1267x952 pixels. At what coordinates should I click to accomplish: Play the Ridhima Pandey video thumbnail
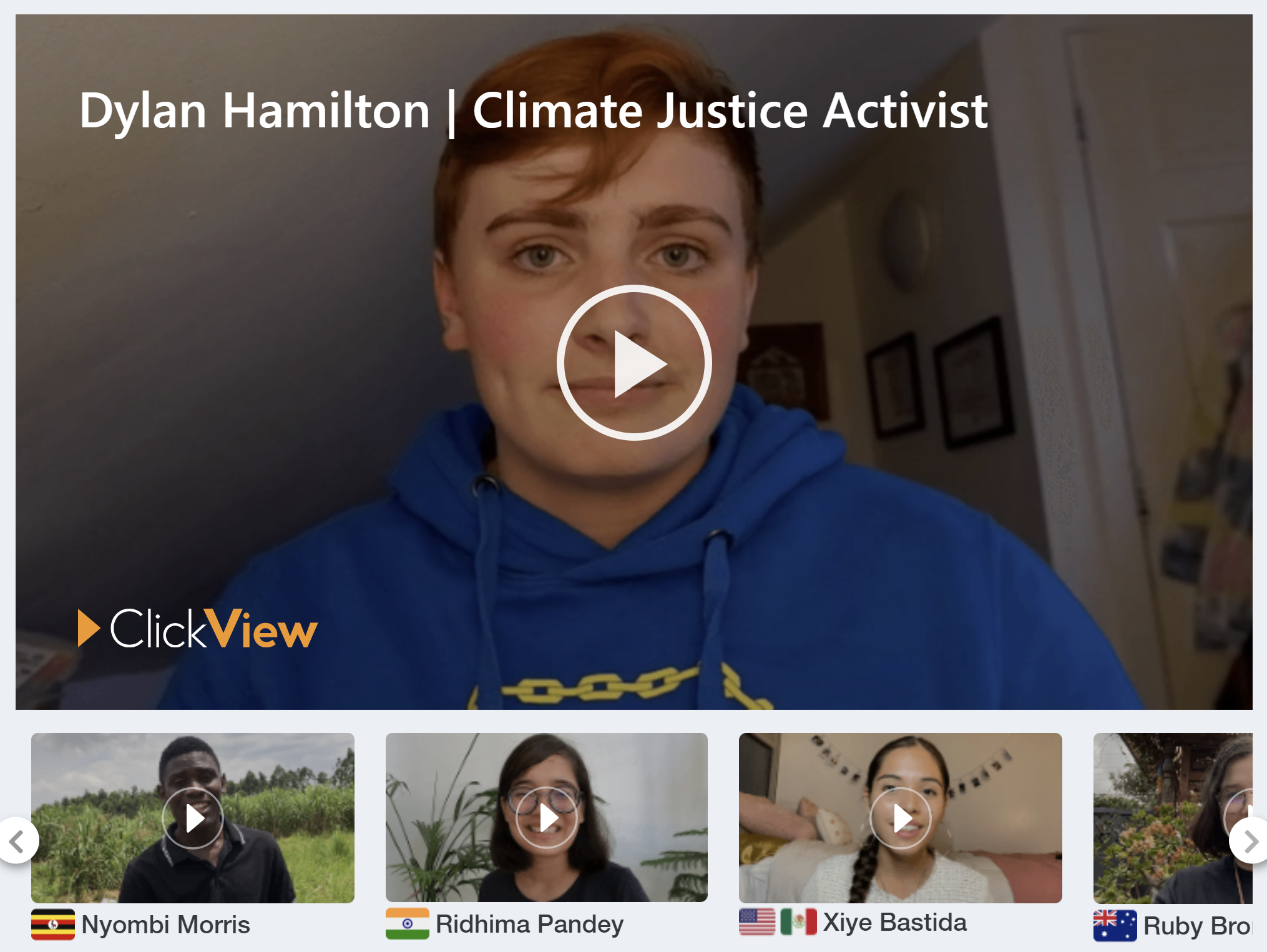547,818
